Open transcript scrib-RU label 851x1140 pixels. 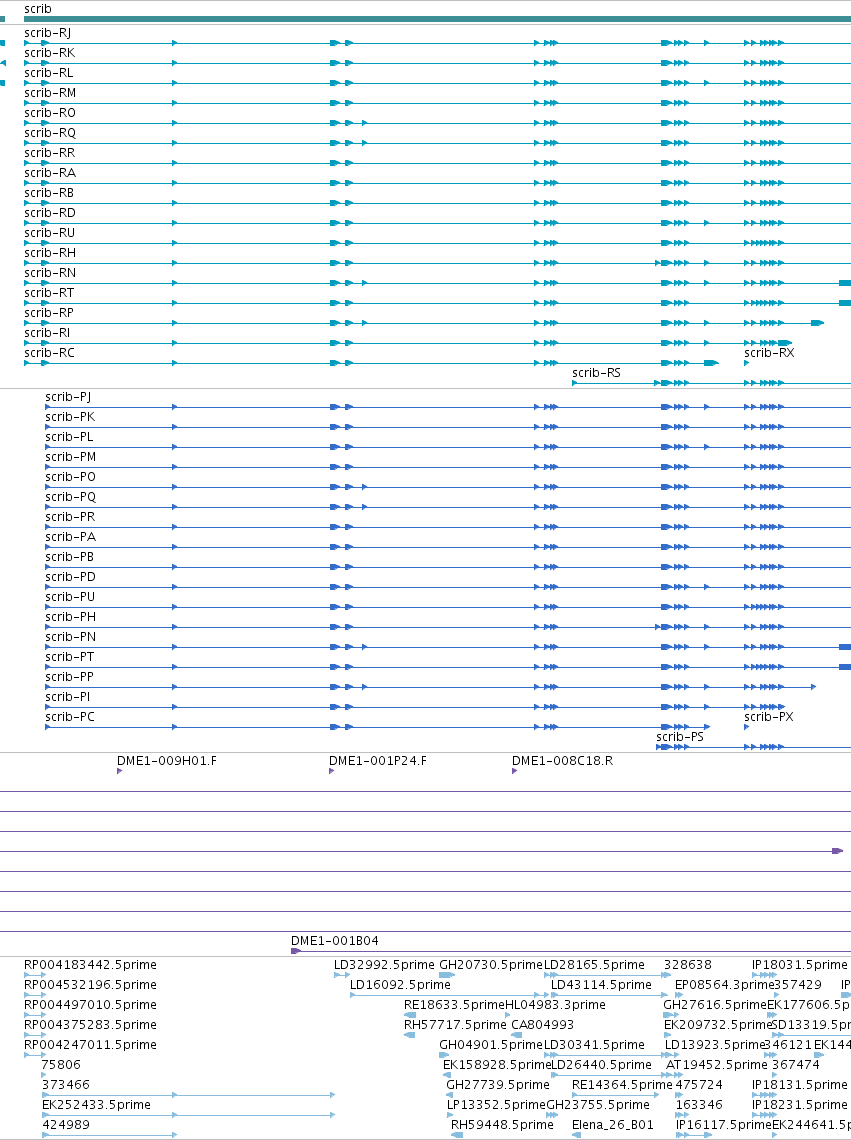49,233
